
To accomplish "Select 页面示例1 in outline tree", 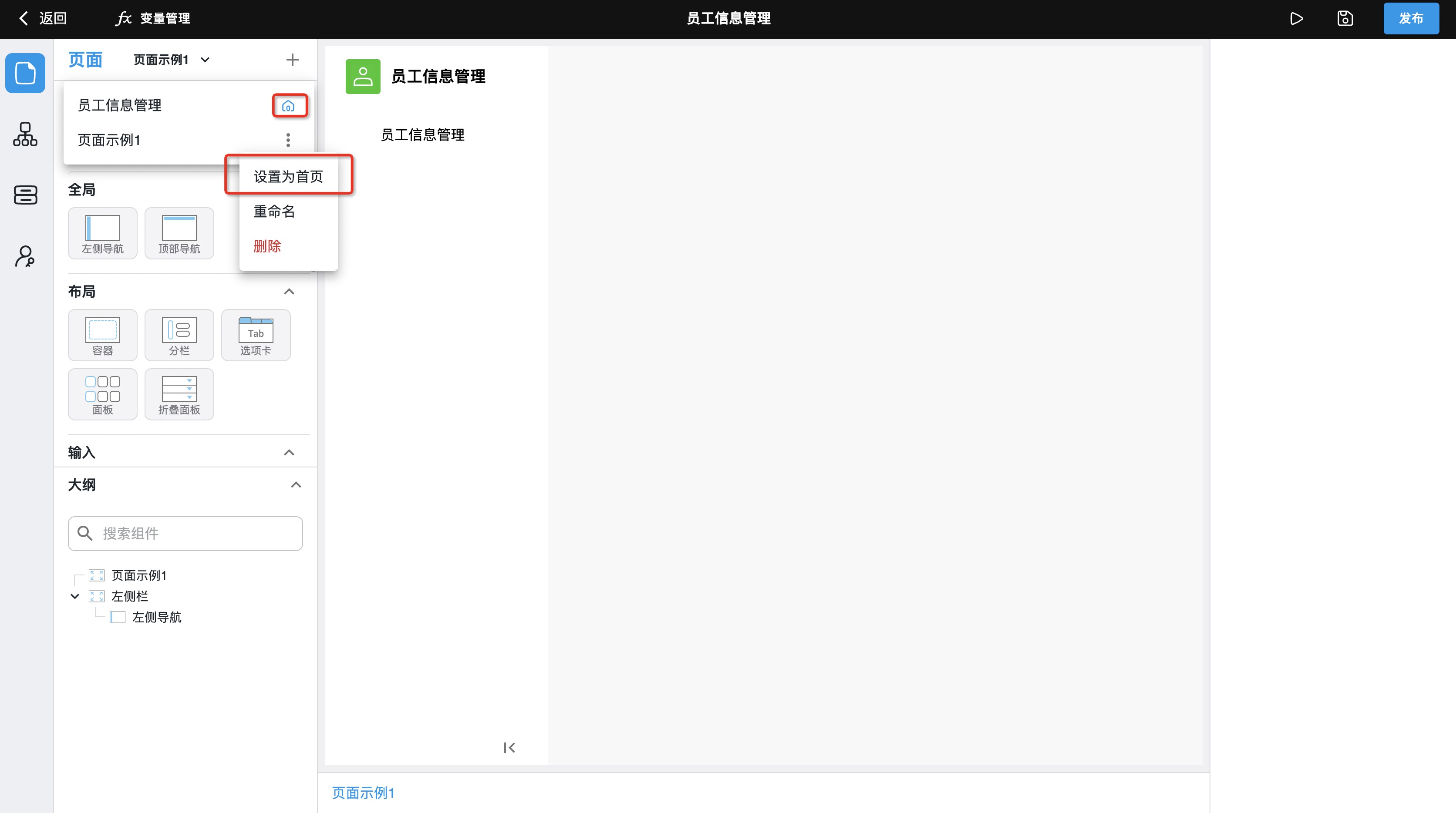I will (x=139, y=576).
